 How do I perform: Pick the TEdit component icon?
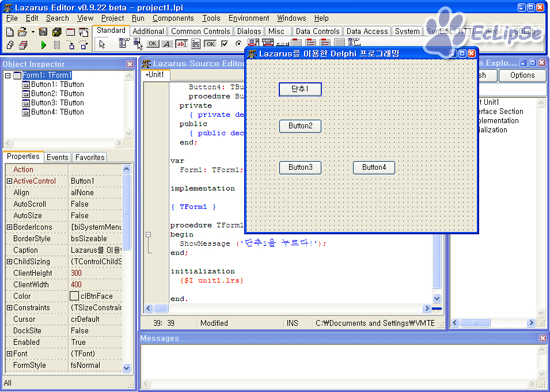181,44
